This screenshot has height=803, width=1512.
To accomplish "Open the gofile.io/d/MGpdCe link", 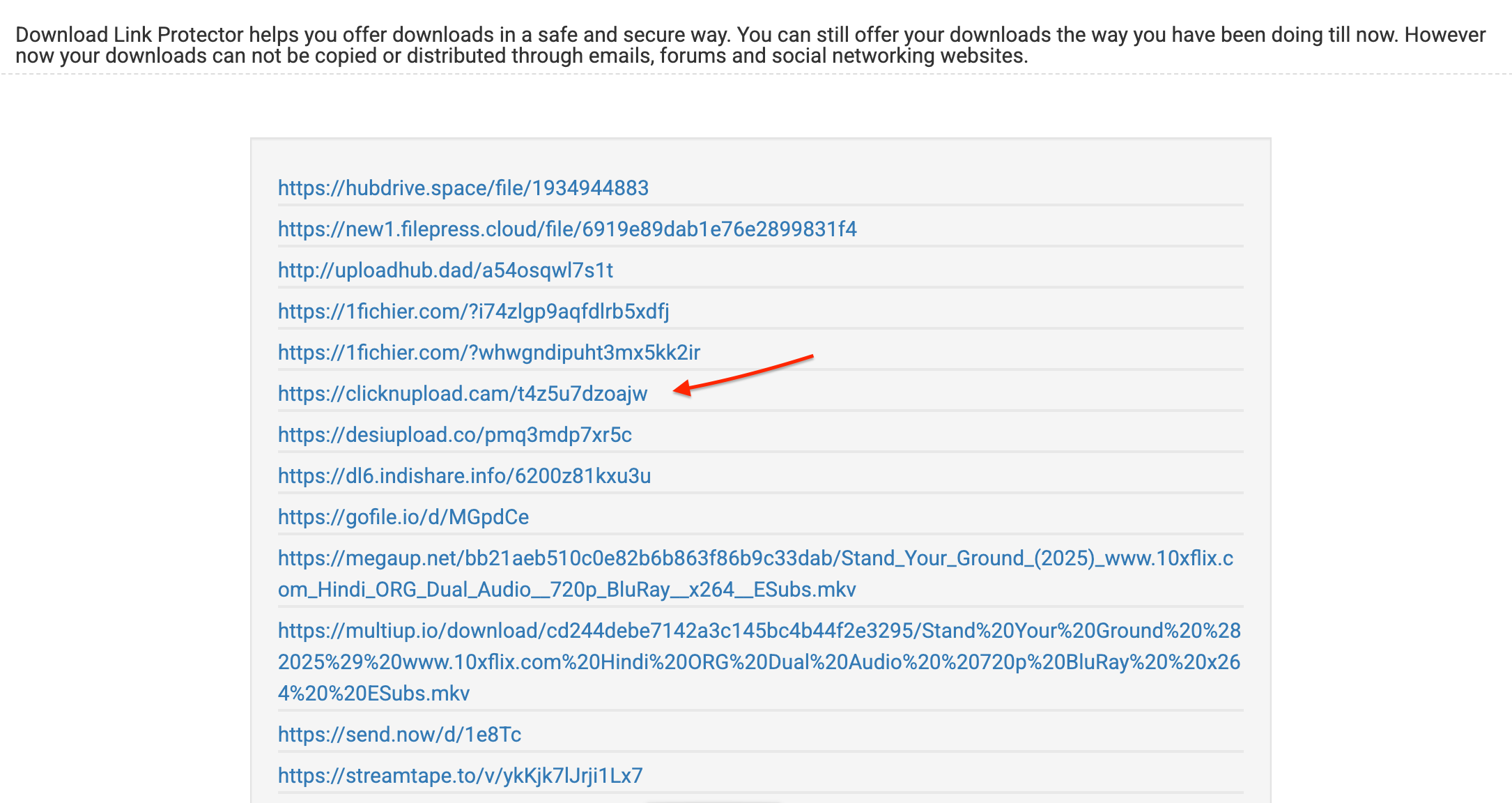I will pyautogui.click(x=403, y=517).
